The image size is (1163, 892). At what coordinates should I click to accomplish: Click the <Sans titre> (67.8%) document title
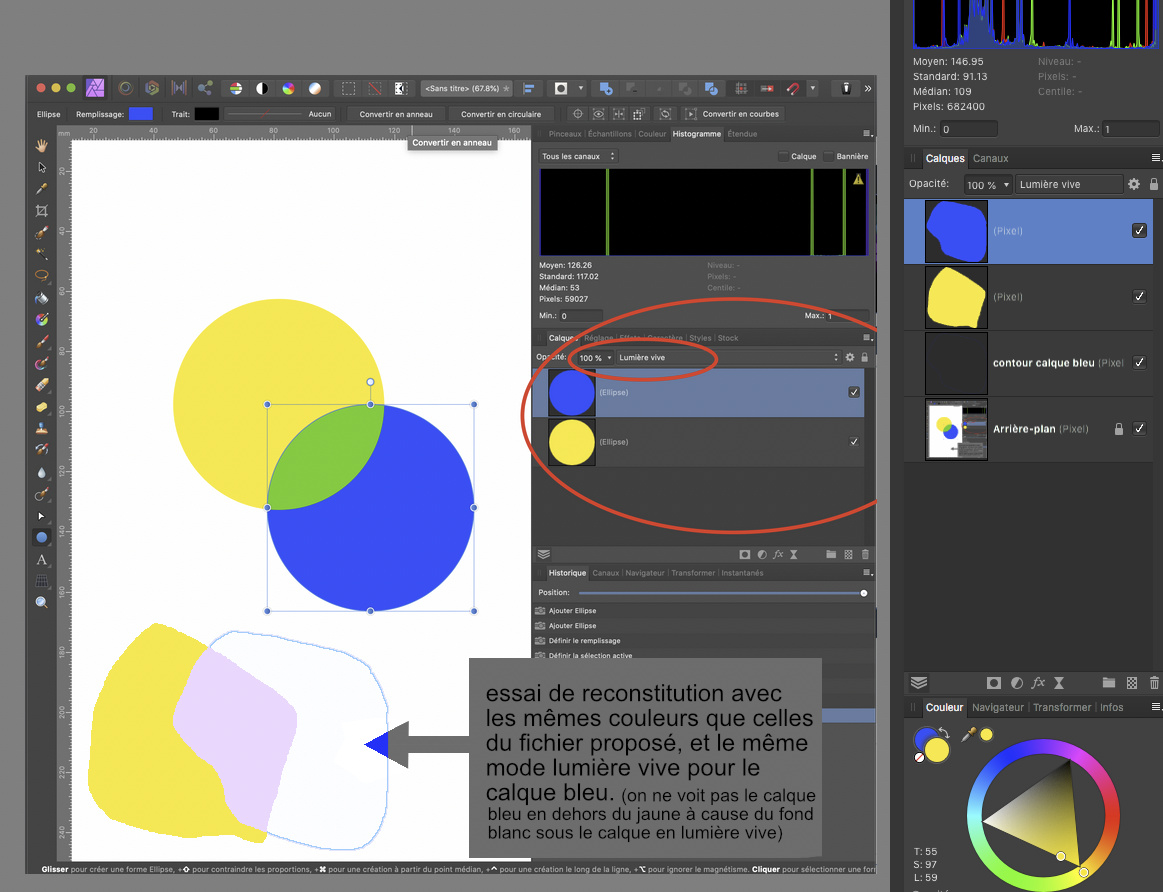coord(467,88)
